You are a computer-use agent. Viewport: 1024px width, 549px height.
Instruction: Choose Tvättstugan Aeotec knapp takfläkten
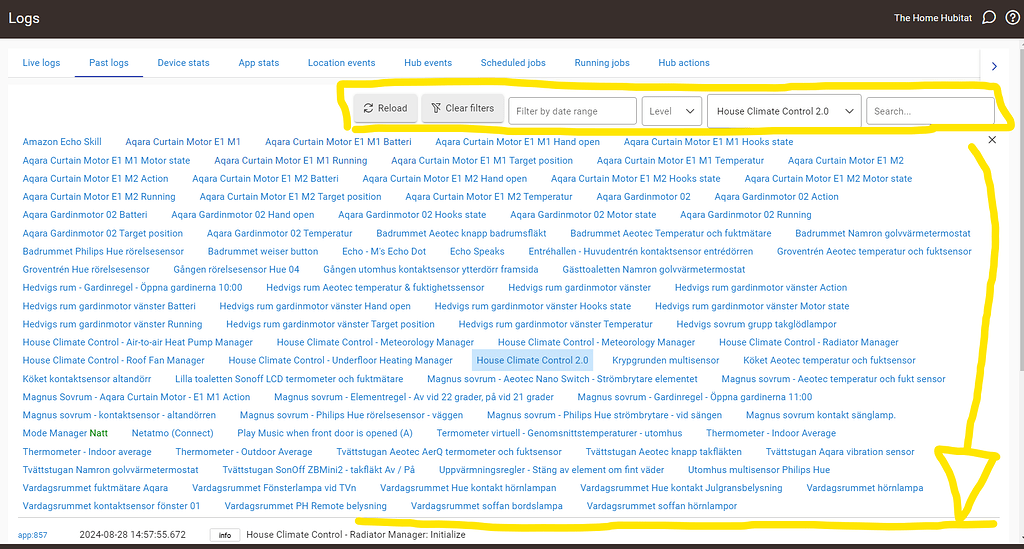click(x=664, y=452)
